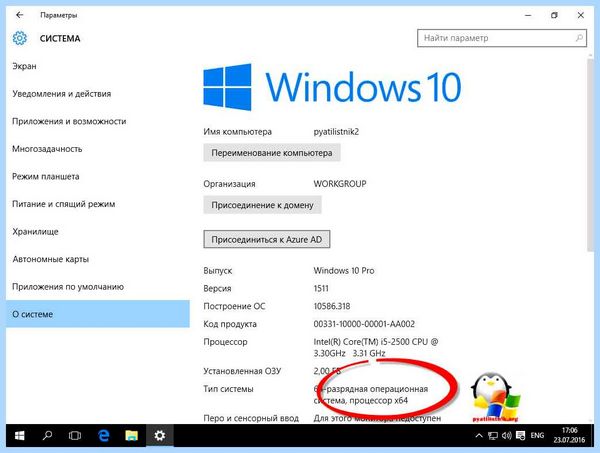This screenshot has height=453, width=600.
Task: Click the Построение ОС label
Action: (234, 306)
